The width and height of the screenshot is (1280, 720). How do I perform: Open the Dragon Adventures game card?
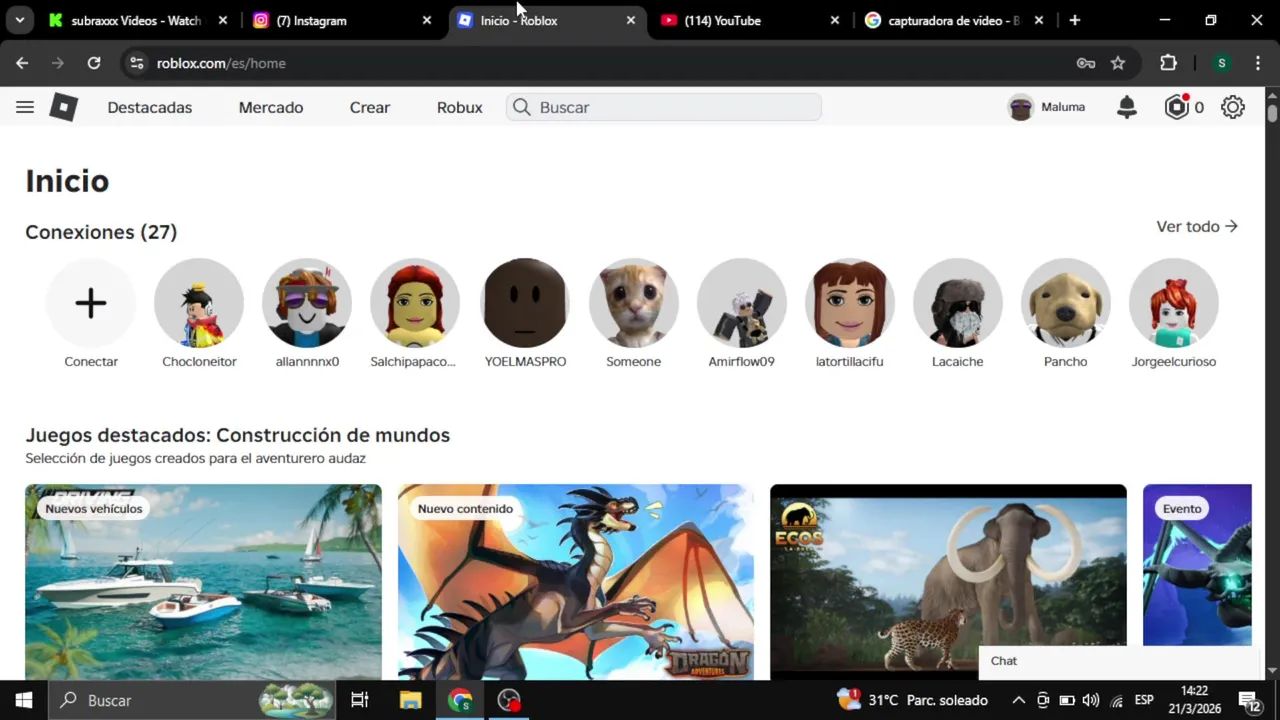(x=576, y=582)
